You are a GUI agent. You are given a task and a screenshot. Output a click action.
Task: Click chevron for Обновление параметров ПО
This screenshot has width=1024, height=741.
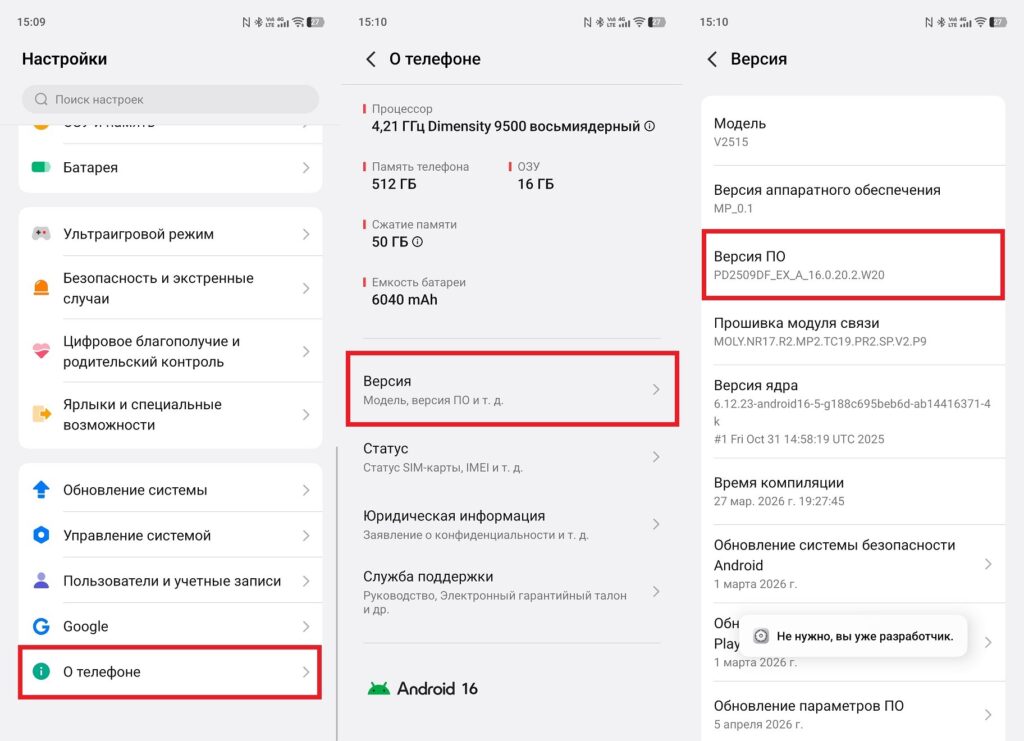(988, 714)
